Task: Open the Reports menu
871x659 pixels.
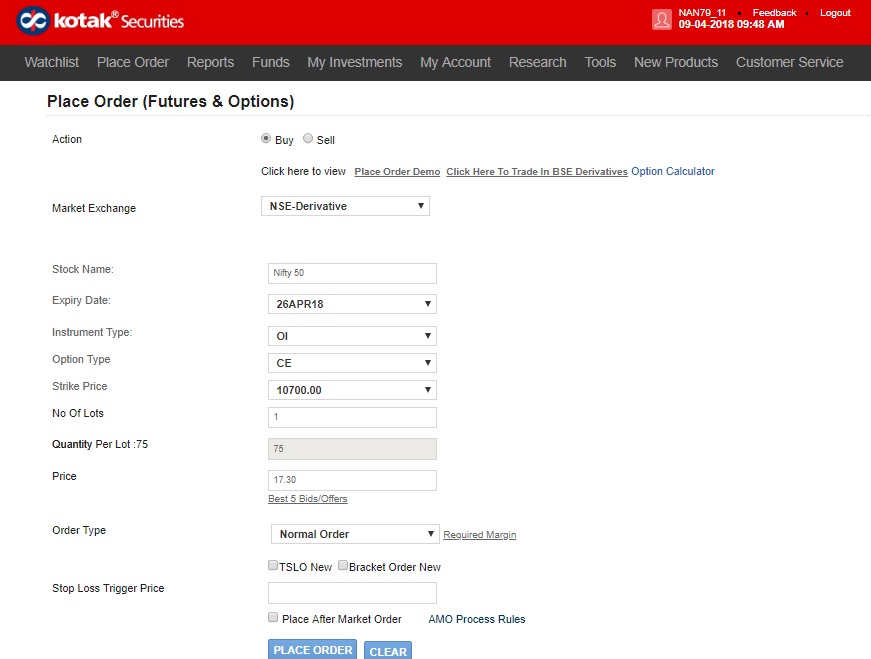Action: point(211,62)
